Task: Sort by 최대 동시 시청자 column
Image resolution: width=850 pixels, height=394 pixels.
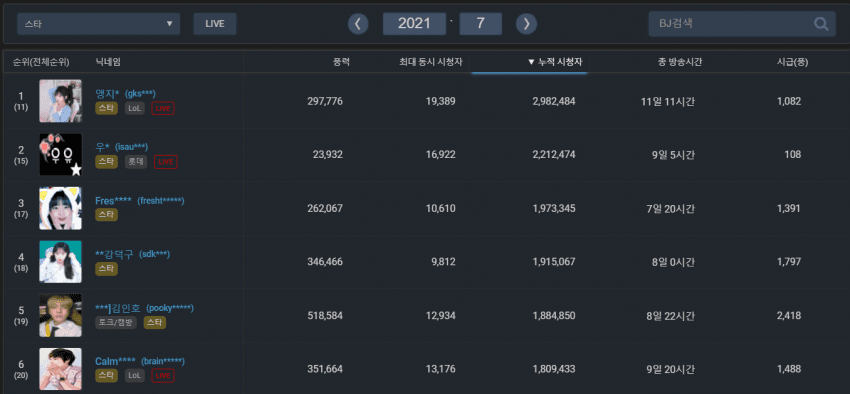Action: [430, 62]
